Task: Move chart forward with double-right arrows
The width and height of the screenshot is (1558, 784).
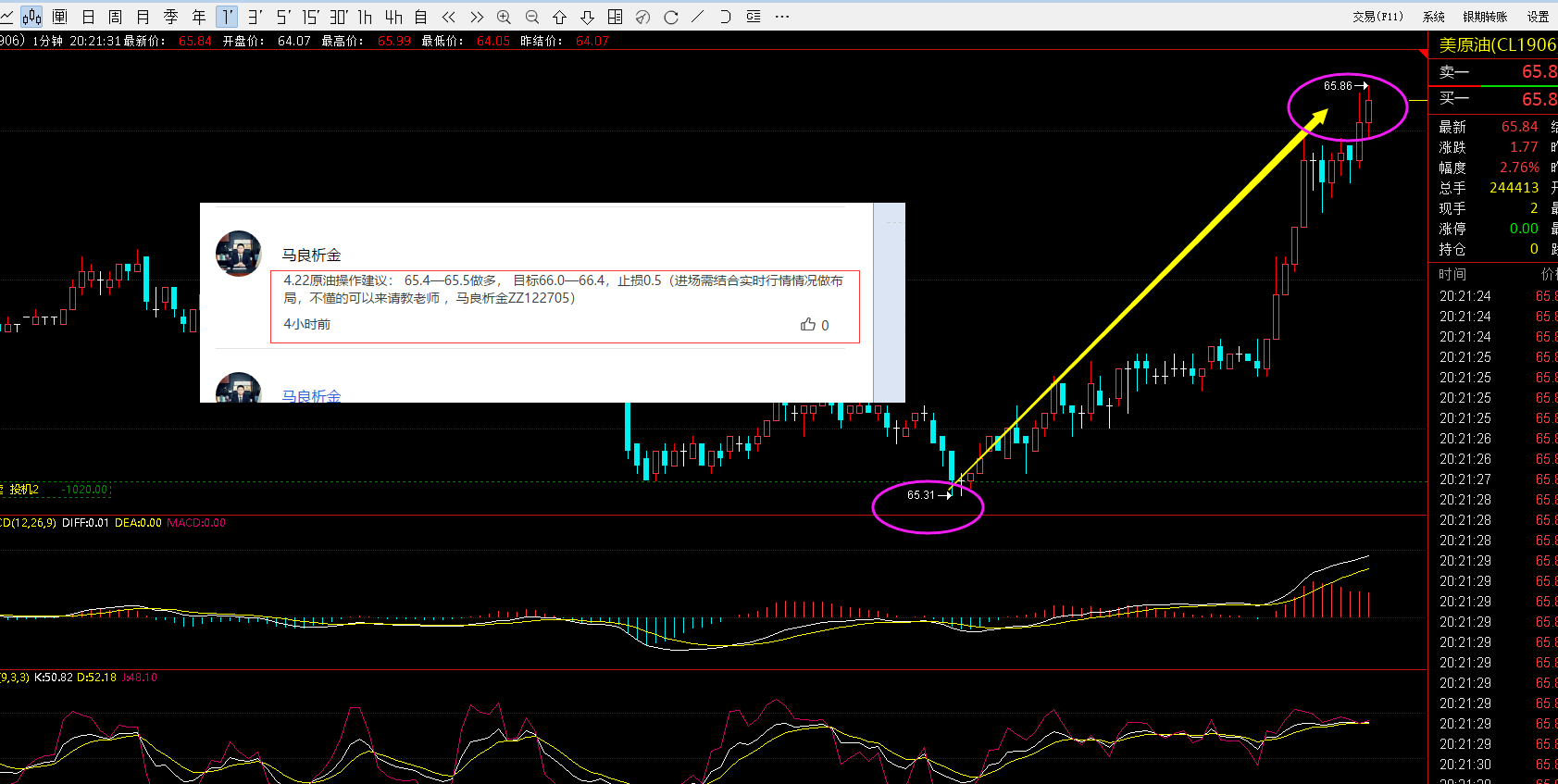Action: (x=477, y=17)
